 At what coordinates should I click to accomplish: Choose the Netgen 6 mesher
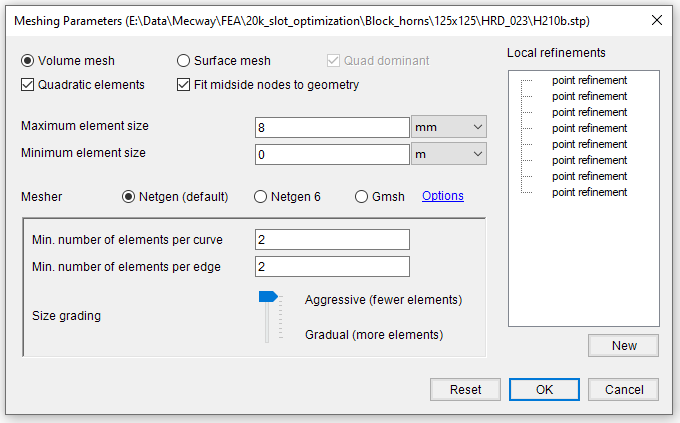(x=260, y=197)
